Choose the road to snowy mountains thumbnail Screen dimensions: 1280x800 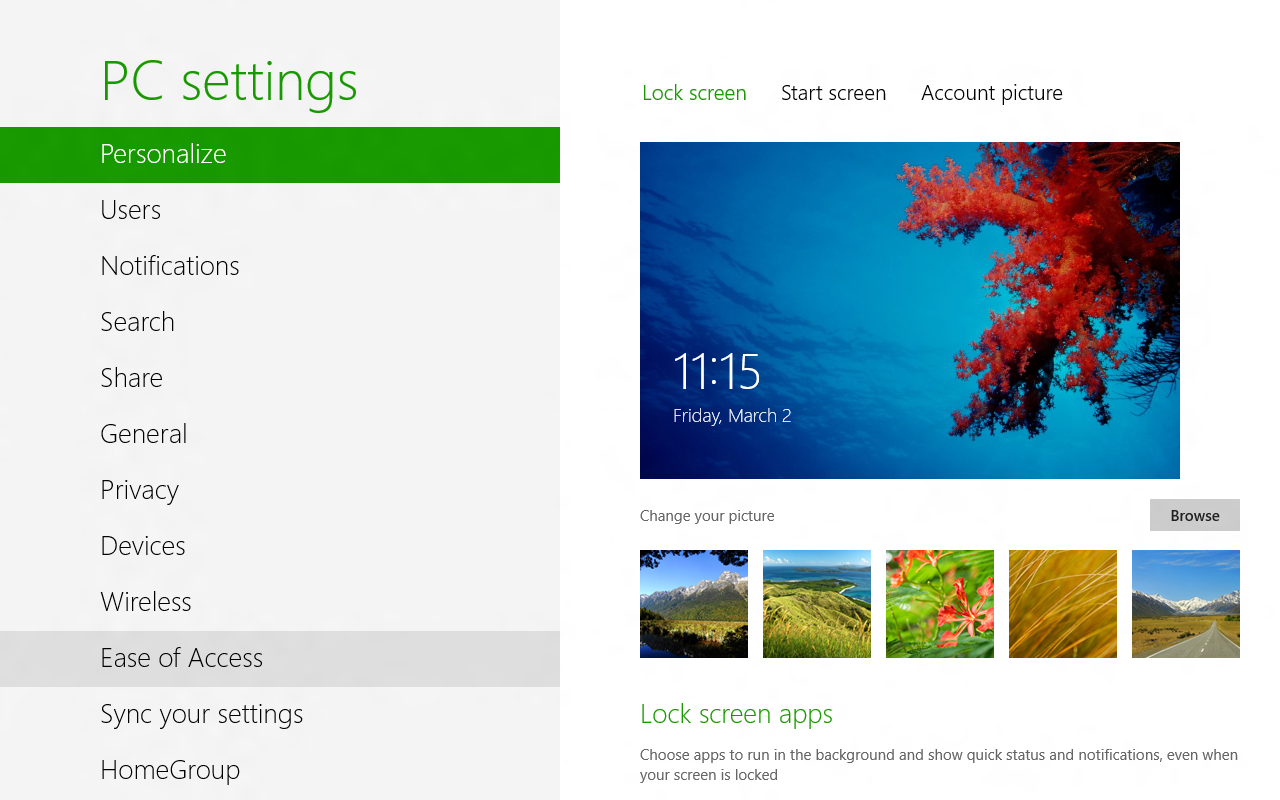[x=1185, y=604]
